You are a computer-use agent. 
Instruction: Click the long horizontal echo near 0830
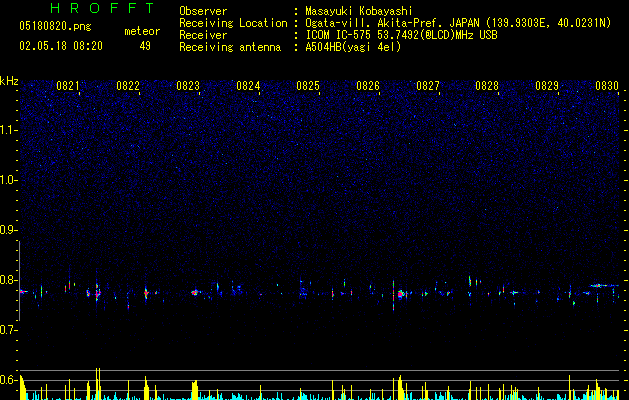[604, 286]
